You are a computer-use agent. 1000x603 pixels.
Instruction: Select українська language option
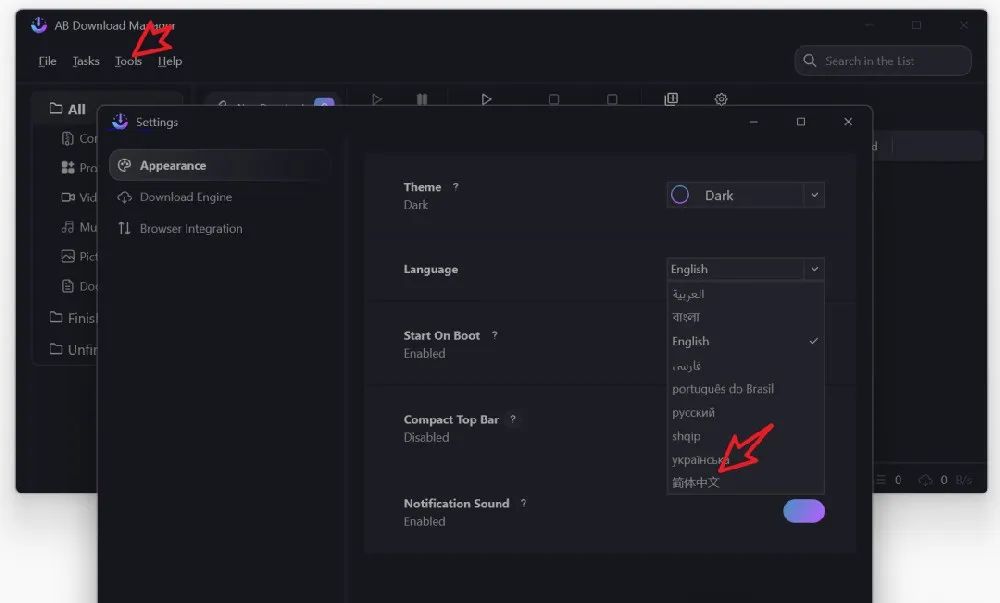tap(746, 460)
